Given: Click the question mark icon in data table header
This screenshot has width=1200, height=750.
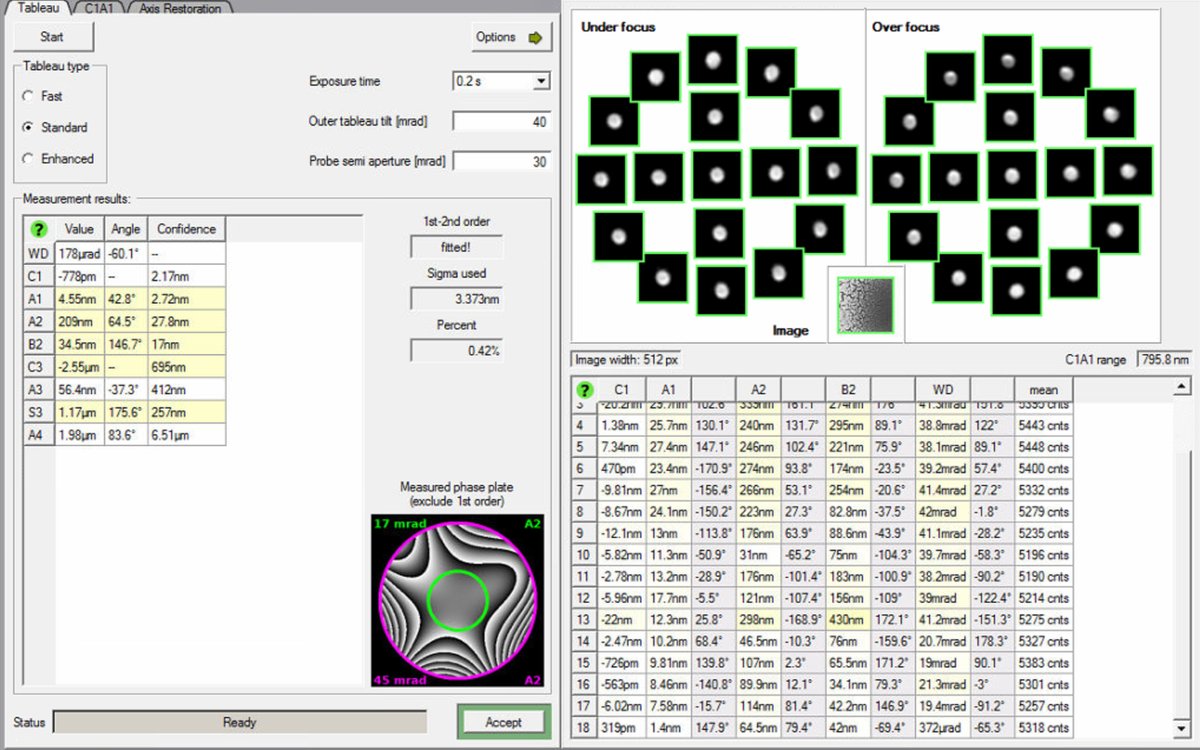Looking at the screenshot, I should (586, 389).
